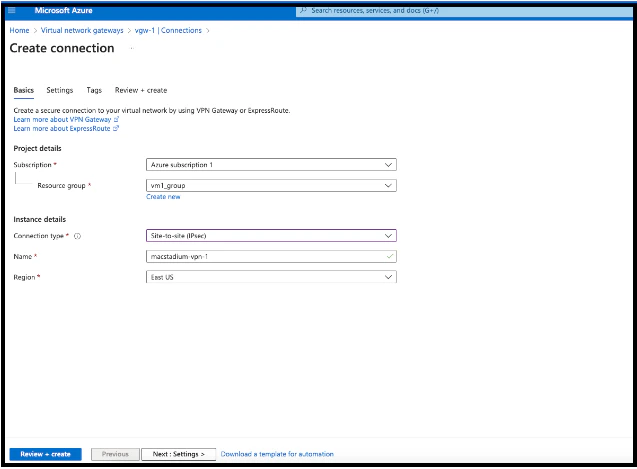Click the search magnifier icon

click(303, 11)
